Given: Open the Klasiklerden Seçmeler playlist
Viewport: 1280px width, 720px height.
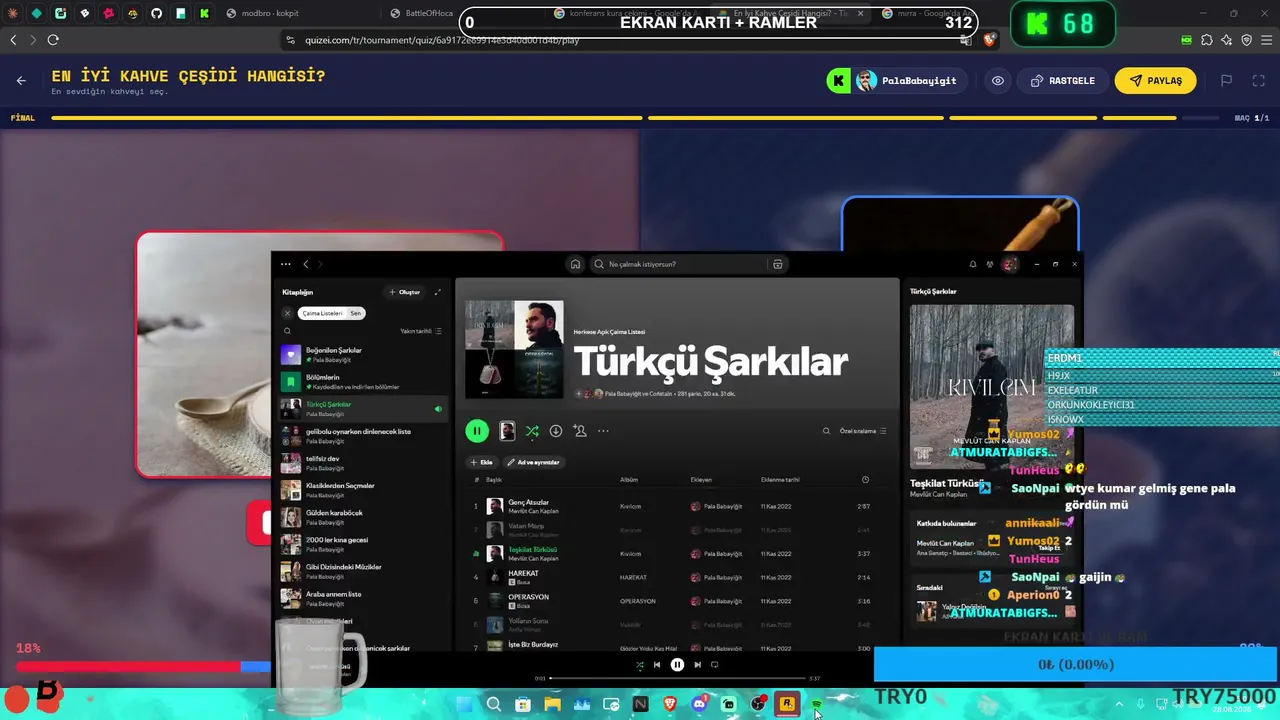Looking at the screenshot, I should [363, 490].
